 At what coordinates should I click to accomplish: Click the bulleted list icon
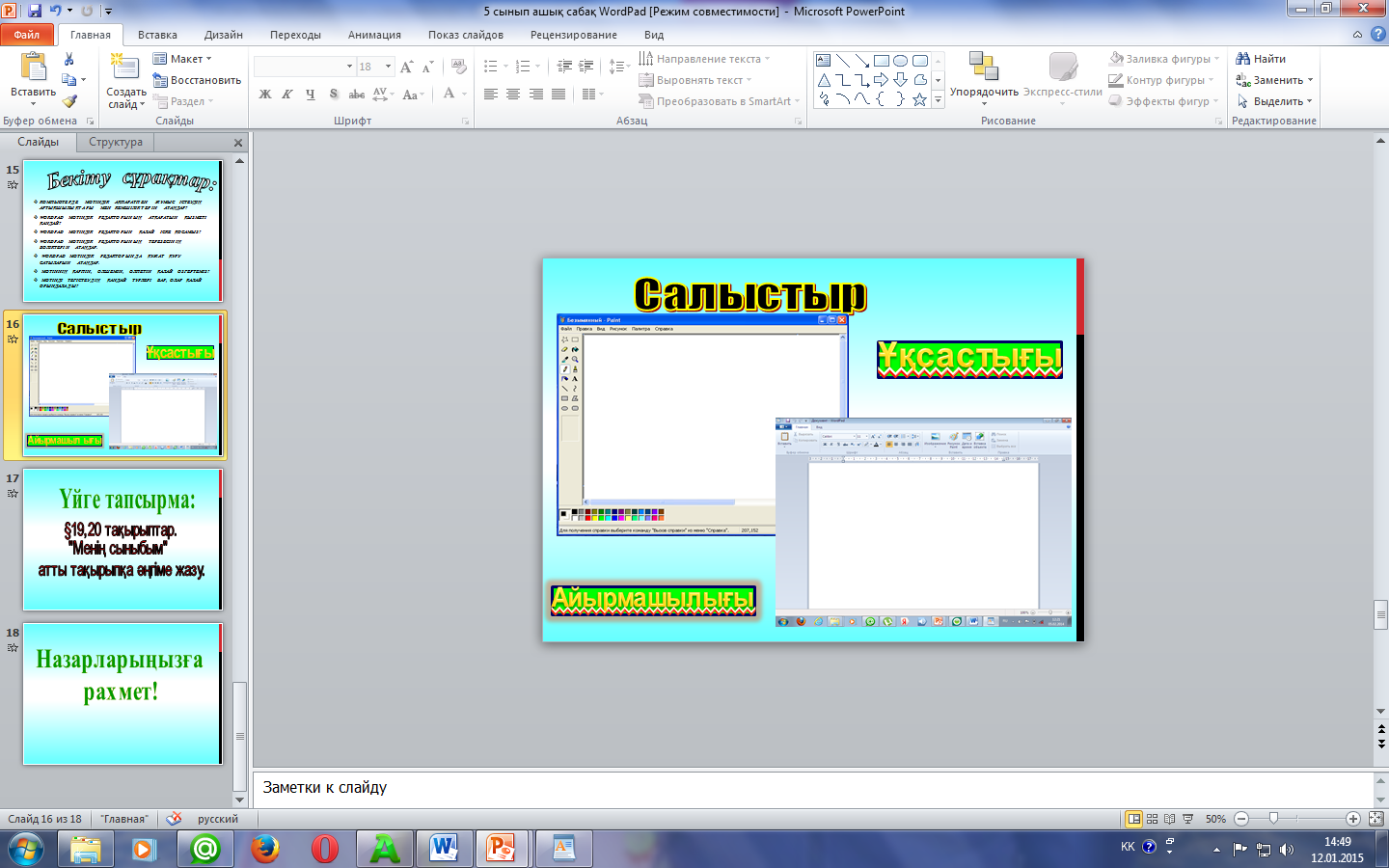pos(491,67)
